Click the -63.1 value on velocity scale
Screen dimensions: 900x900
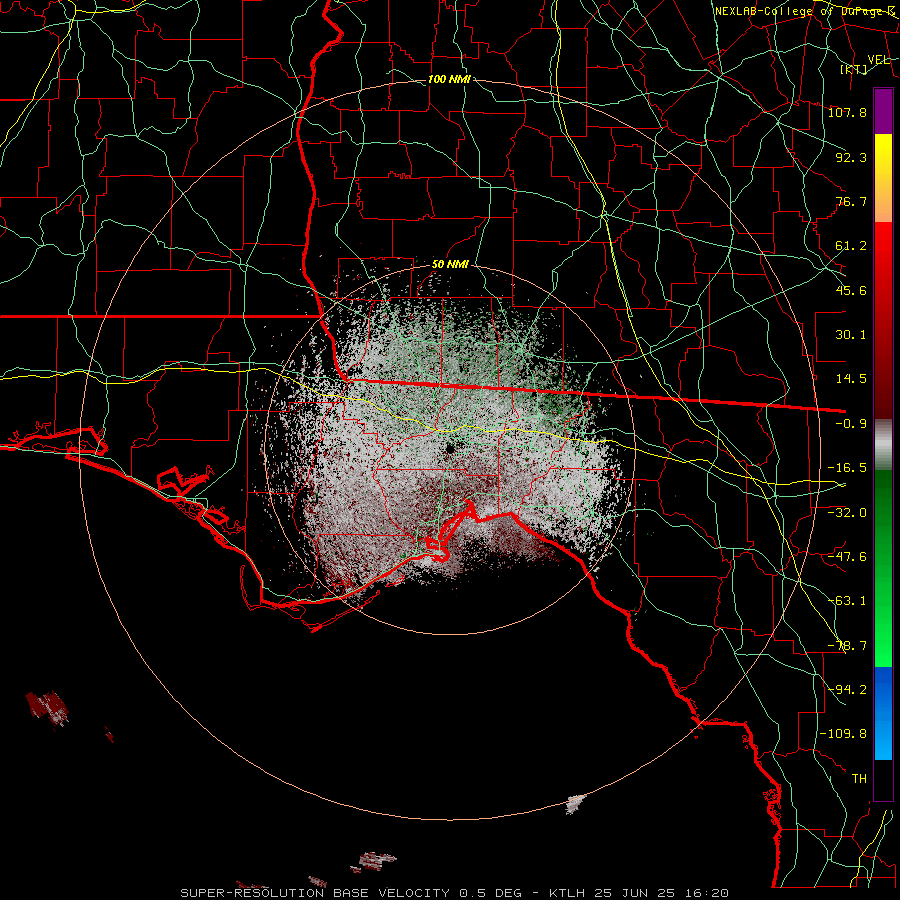tap(847, 601)
